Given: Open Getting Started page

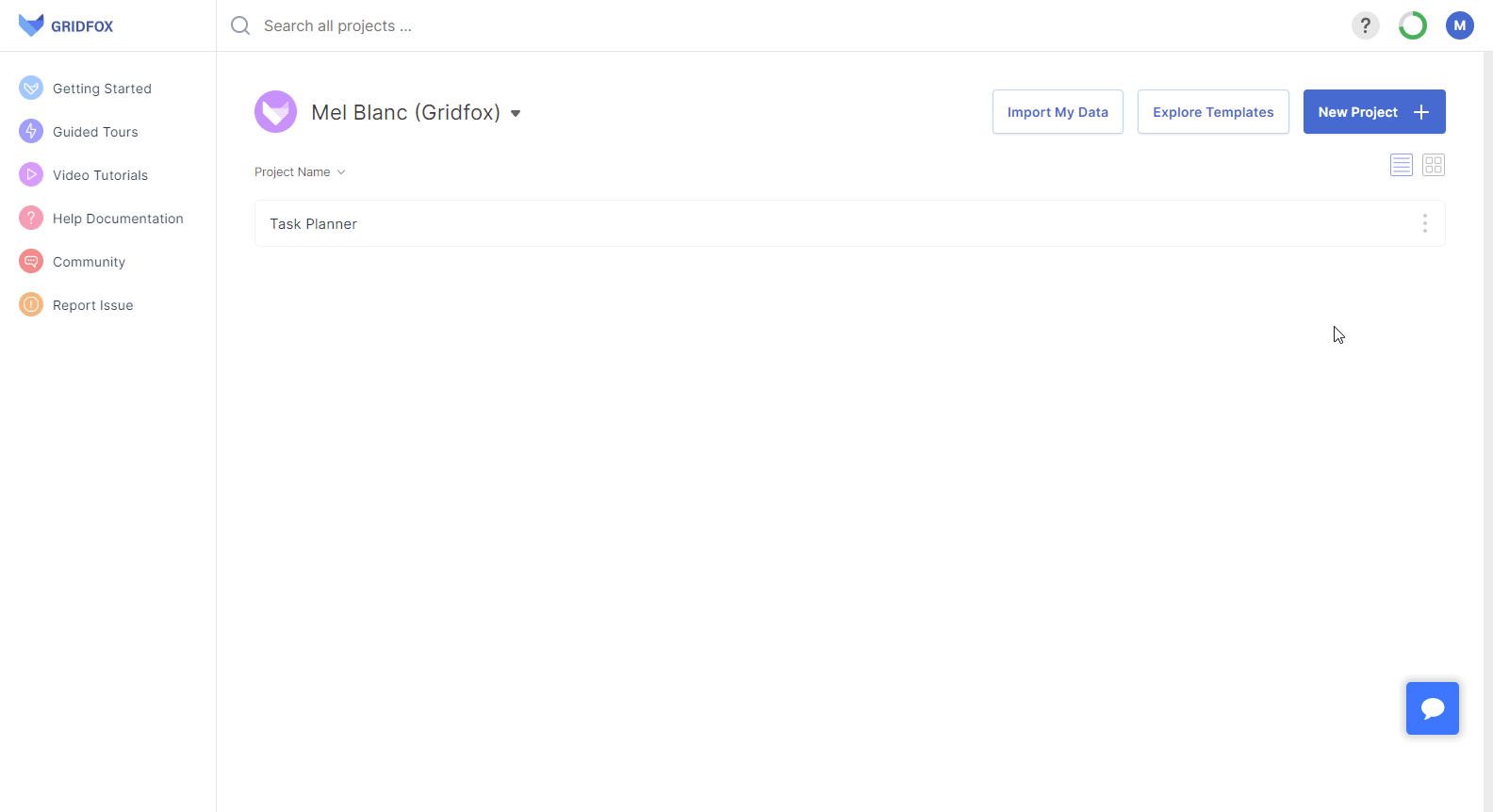Looking at the screenshot, I should [x=102, y=89].
